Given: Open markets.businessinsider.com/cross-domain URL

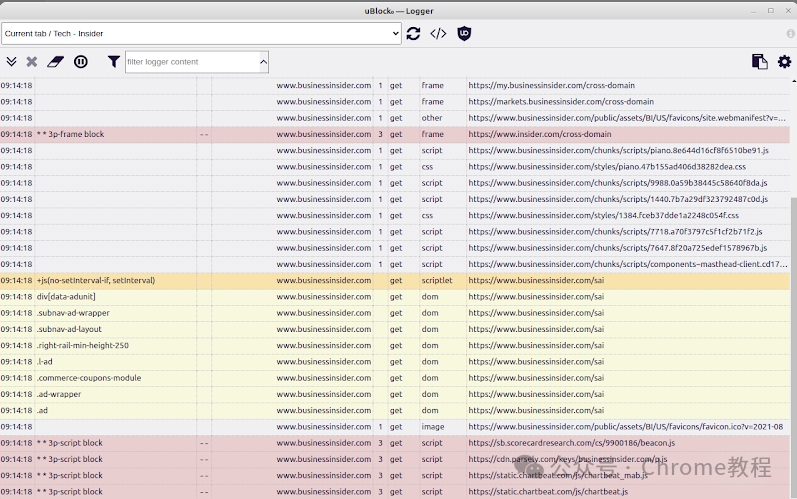Looking at the screenshot, I should 561,102.
